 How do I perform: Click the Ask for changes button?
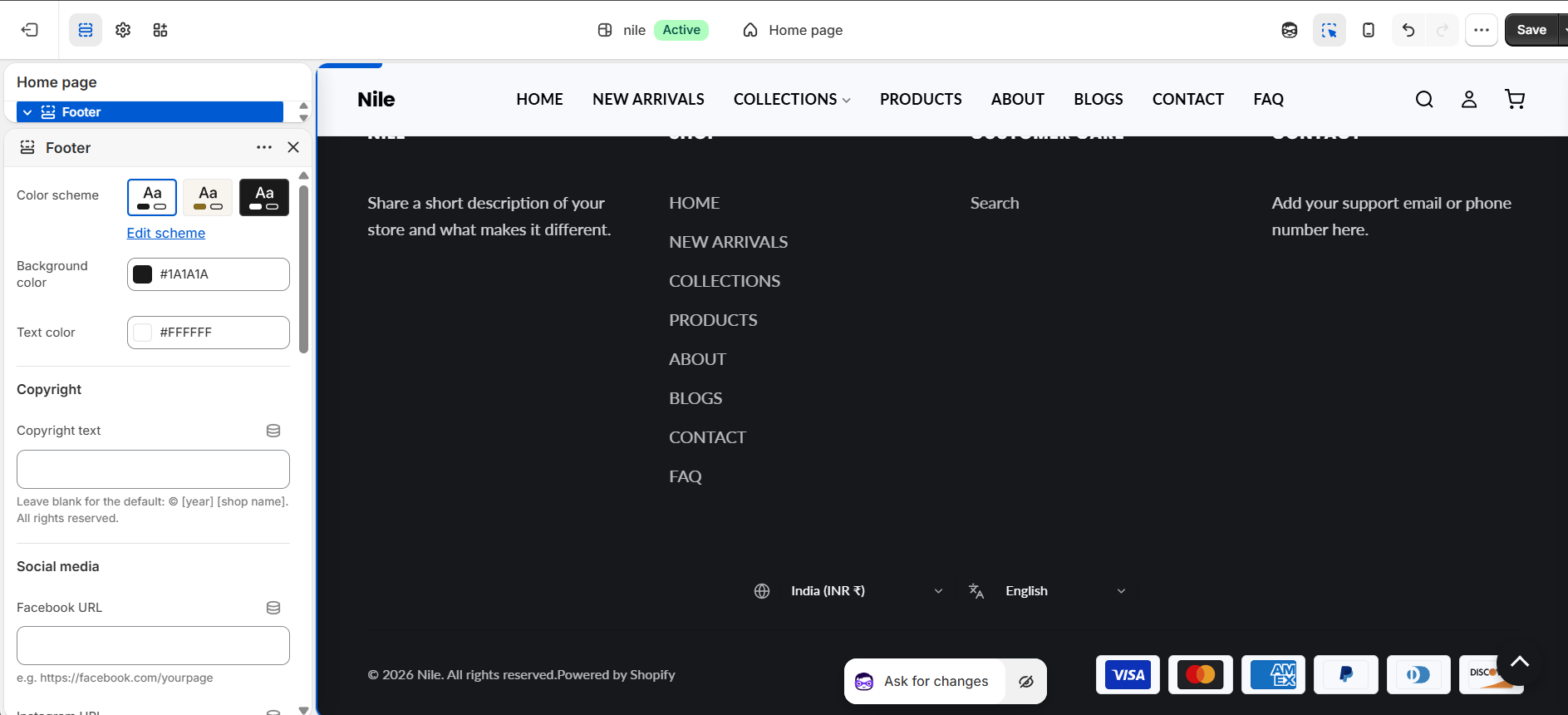click(x=924, y=682)
